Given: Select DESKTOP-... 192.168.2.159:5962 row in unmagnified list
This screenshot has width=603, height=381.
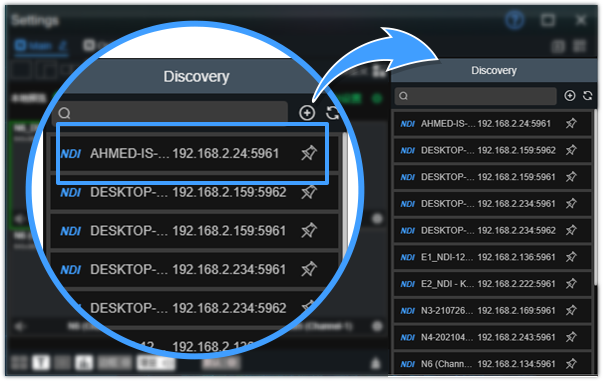Looking at the screenshot, I should point(492,150).
